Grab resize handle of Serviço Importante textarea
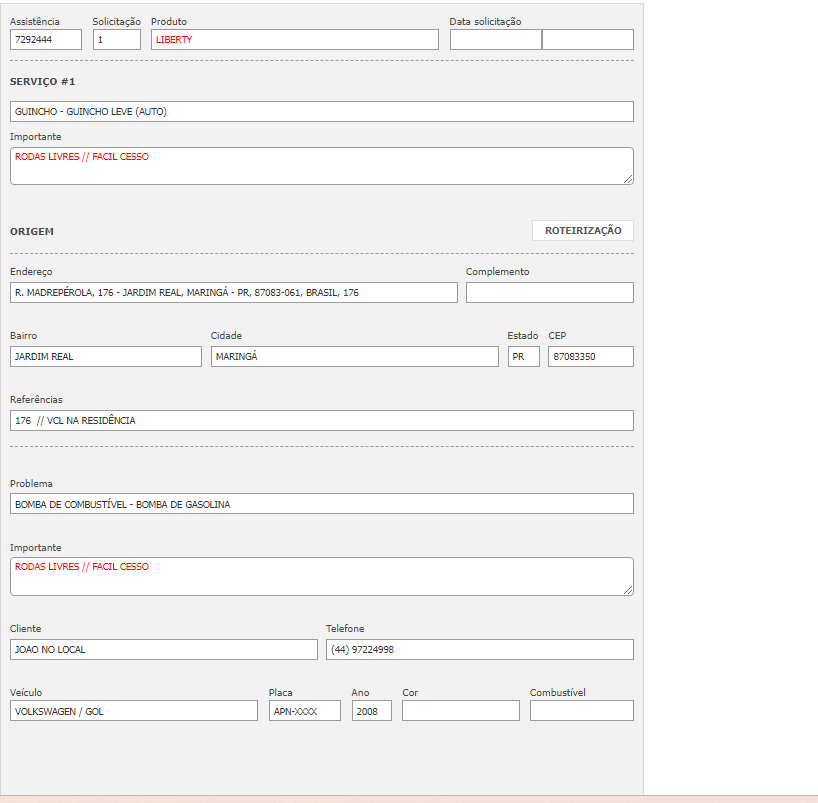 [628, 179]
